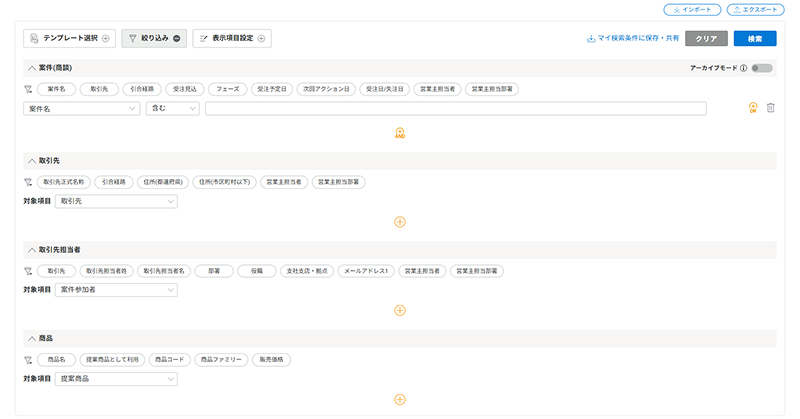The image size is (800, 419).
Task: Open the テンプレート選択 tab
Action: click(69, 38)
